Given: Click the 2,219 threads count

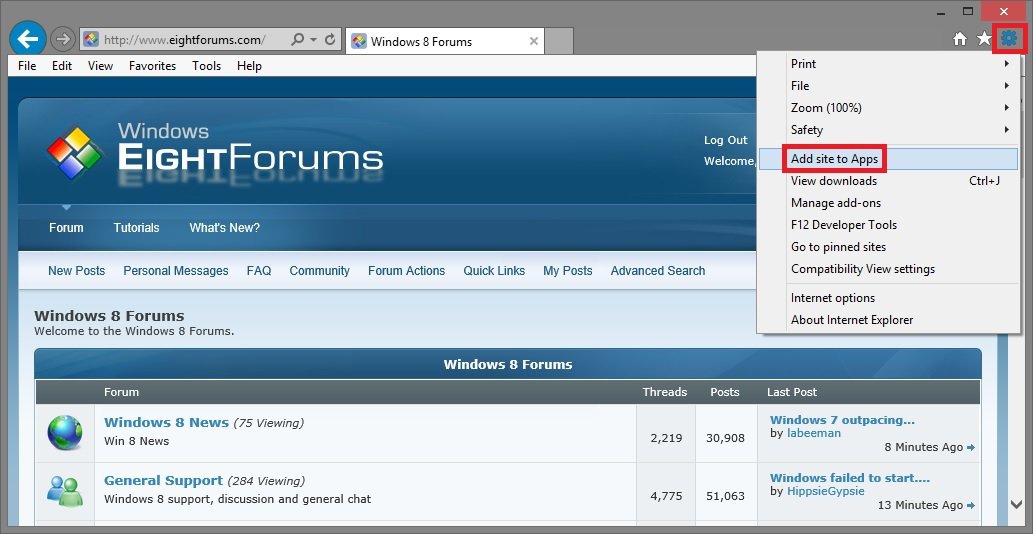Looking at the screenshot, I should (x=666, y=438).
